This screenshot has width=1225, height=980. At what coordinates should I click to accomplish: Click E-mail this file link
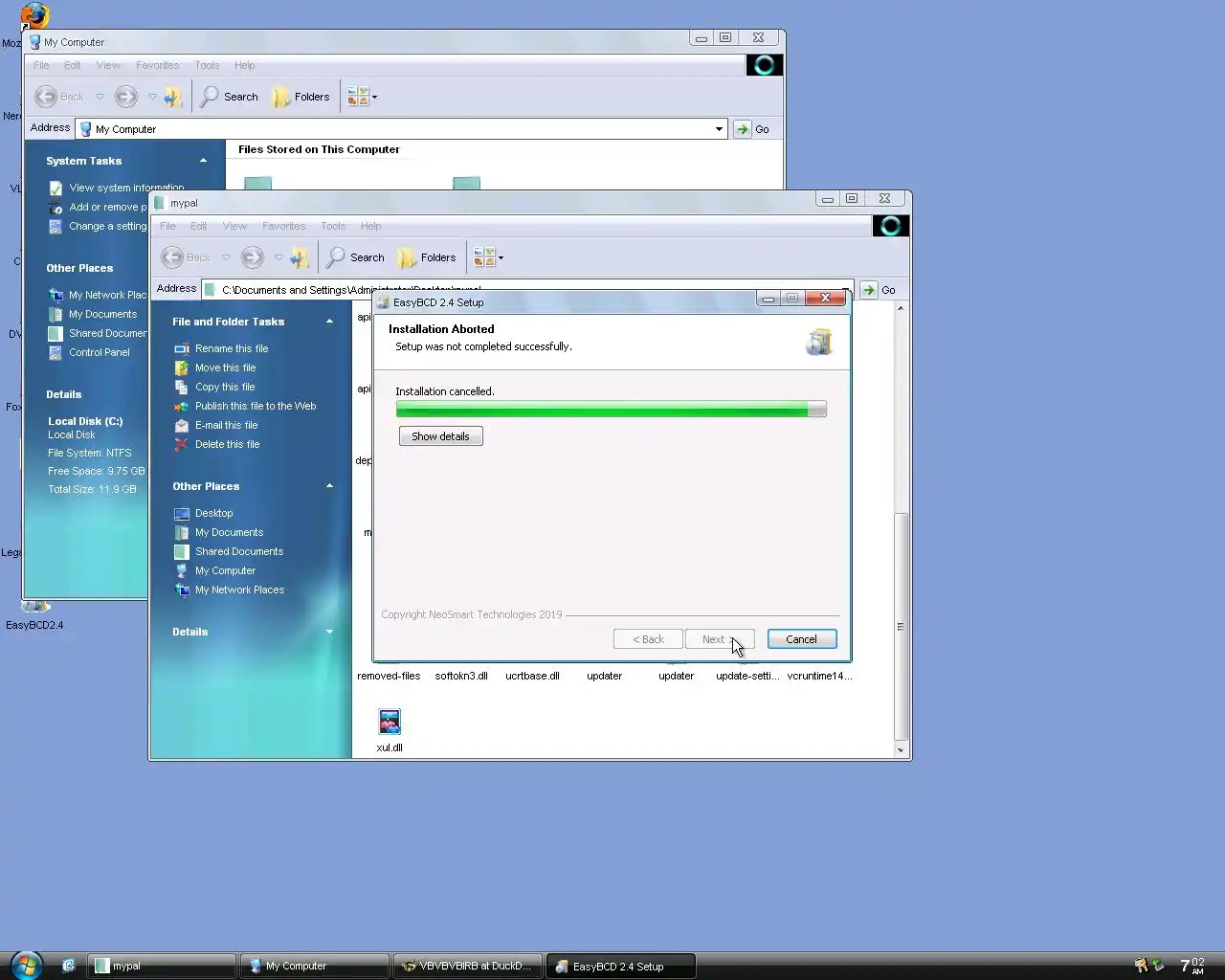pos(226,425)
